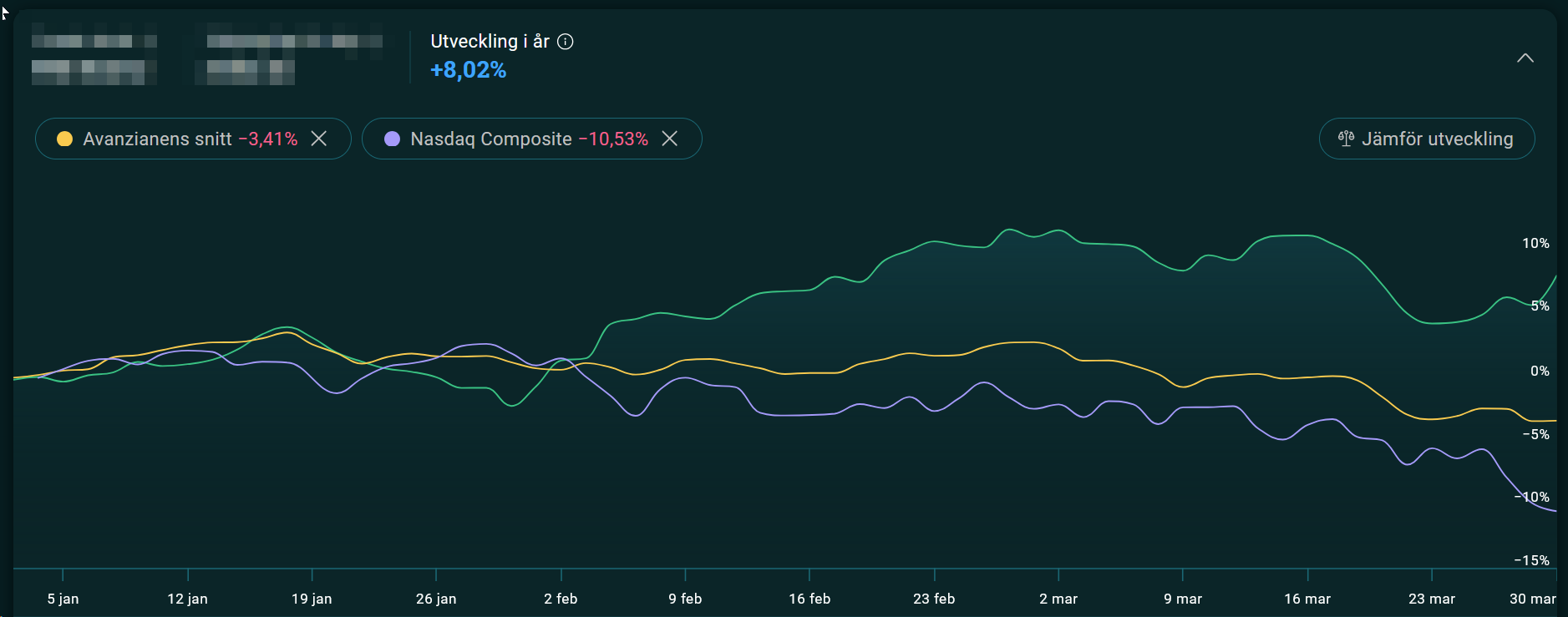
Task: Select the Nasdaq Composite chip label
Action: 491,139
